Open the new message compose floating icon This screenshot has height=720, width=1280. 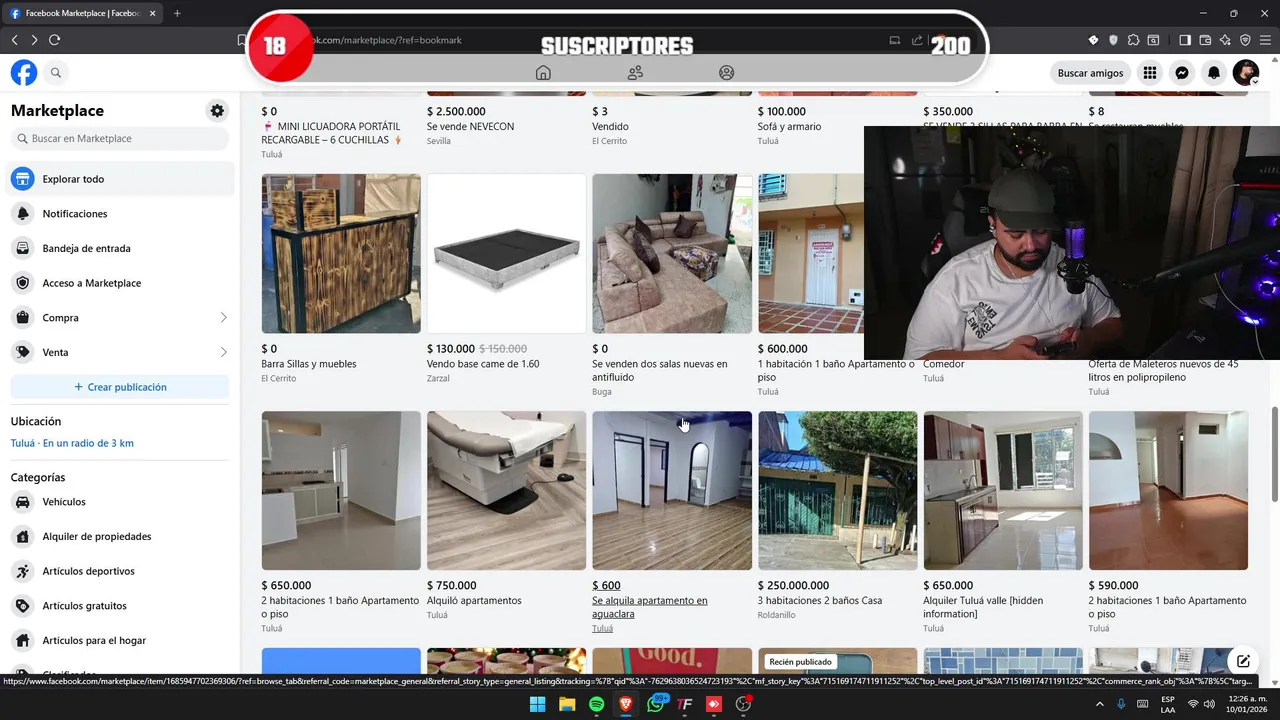click(1243, 661)
